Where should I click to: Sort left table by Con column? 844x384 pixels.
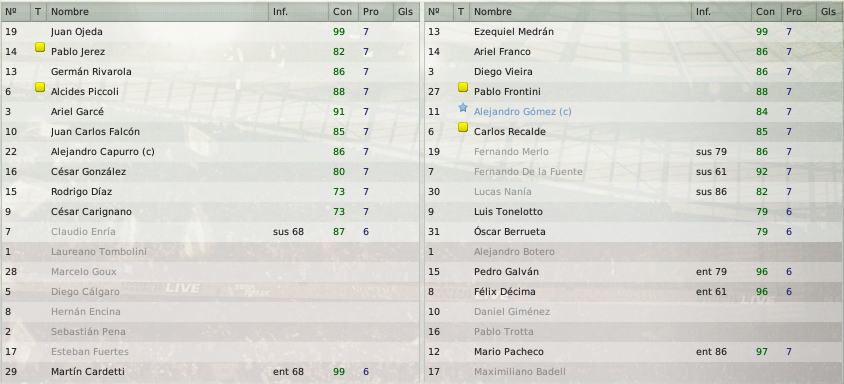pyautogui.click(x=343, y=11)
